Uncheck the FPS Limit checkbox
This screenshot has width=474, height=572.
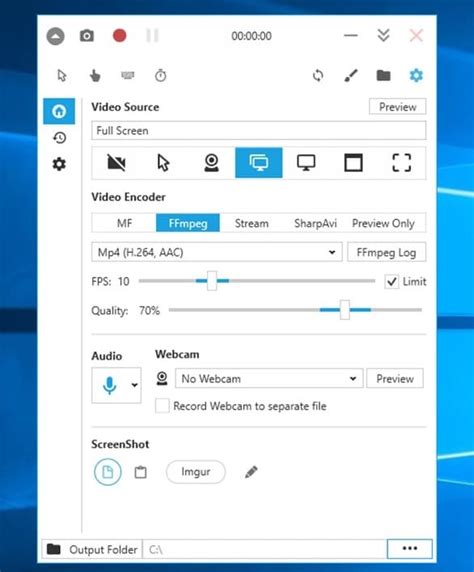(x=392, y=281)
